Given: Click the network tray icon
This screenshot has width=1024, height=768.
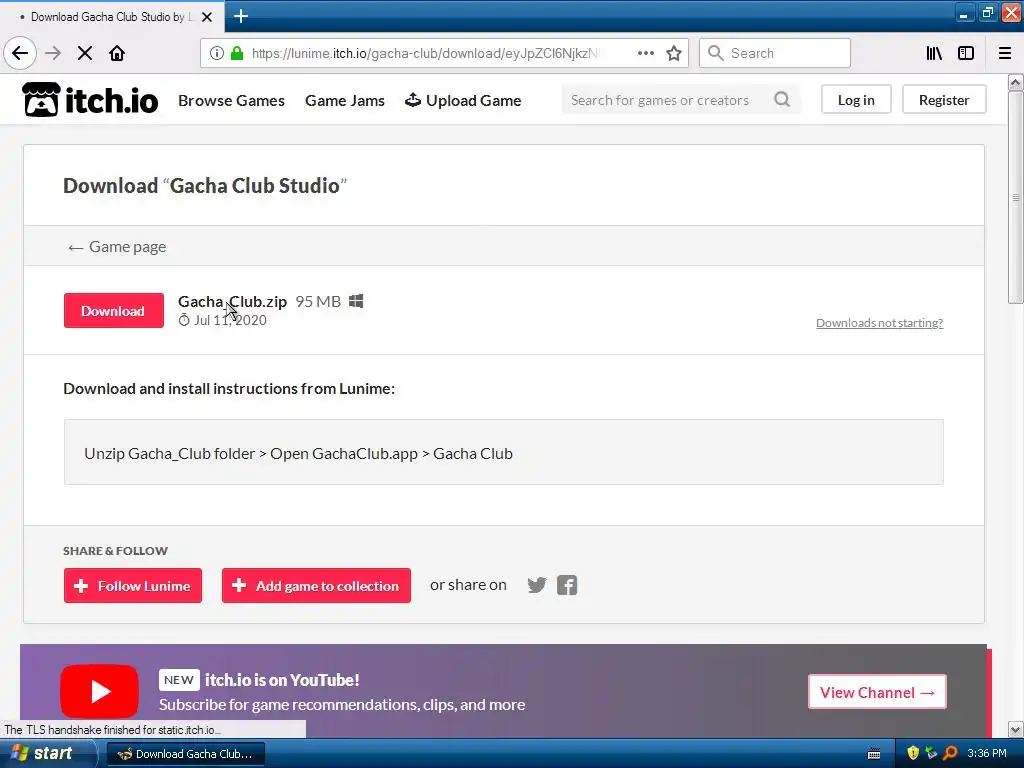Looking at the screenshot, I should point(931,753).
